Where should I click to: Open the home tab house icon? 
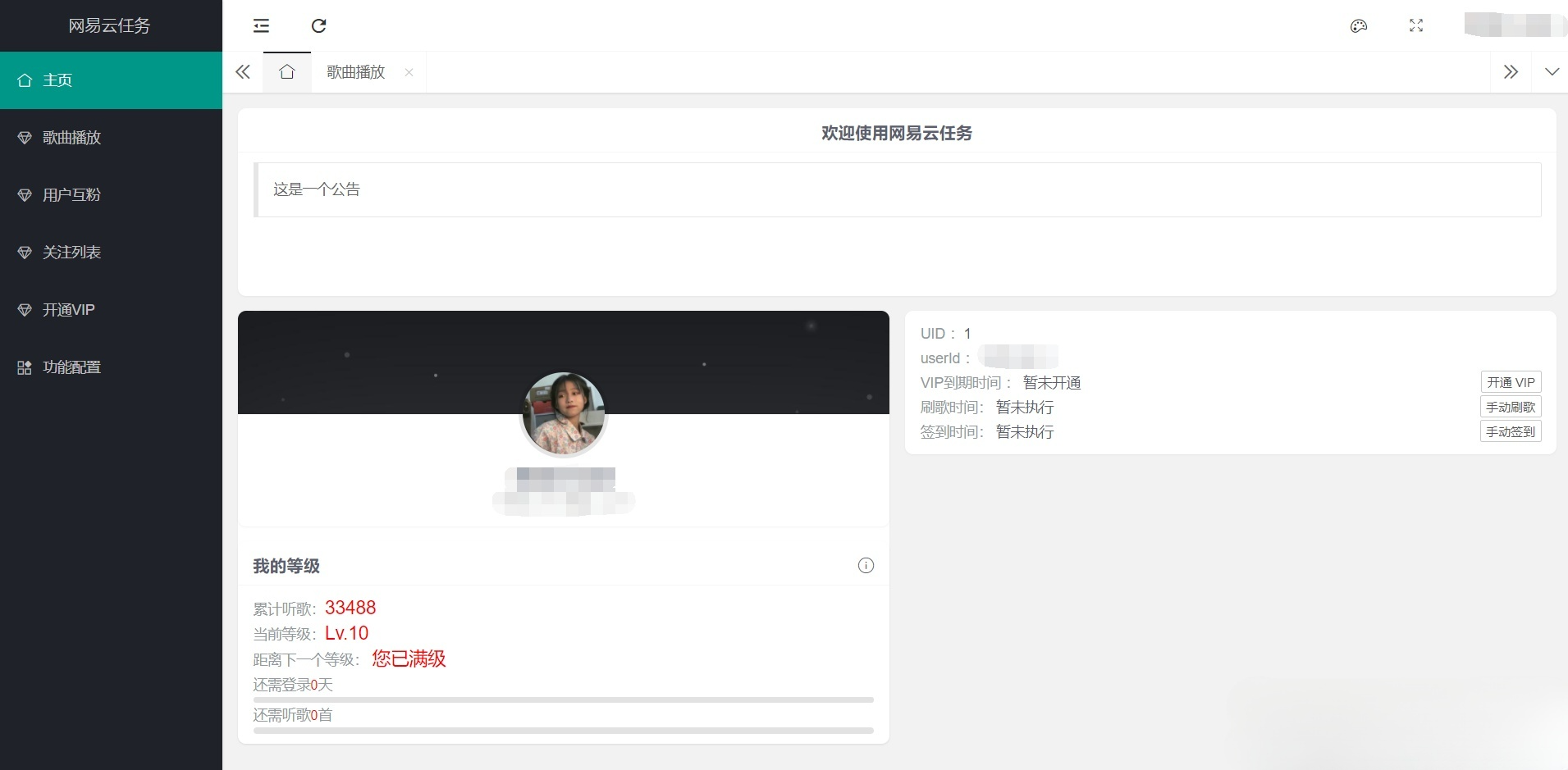point(286,72)
